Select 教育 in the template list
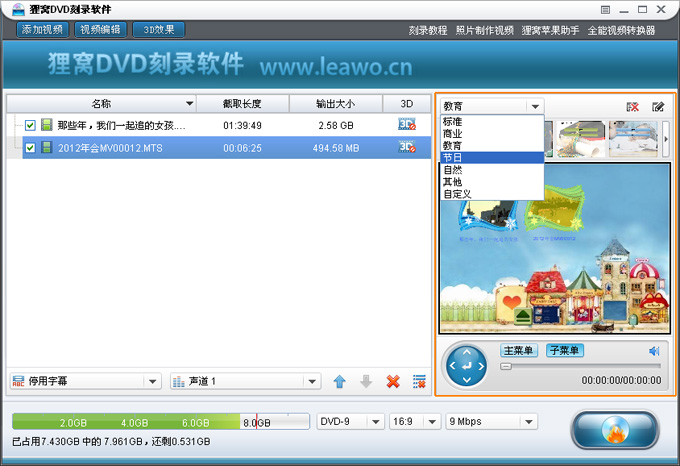The width and height of the screenshot is (680, 466). click(492, 146)
